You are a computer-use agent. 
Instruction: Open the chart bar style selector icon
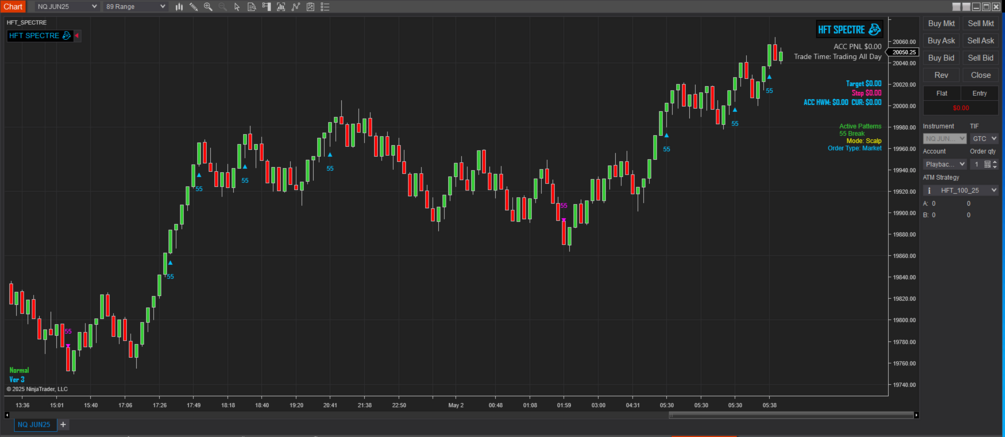[179, 6]
